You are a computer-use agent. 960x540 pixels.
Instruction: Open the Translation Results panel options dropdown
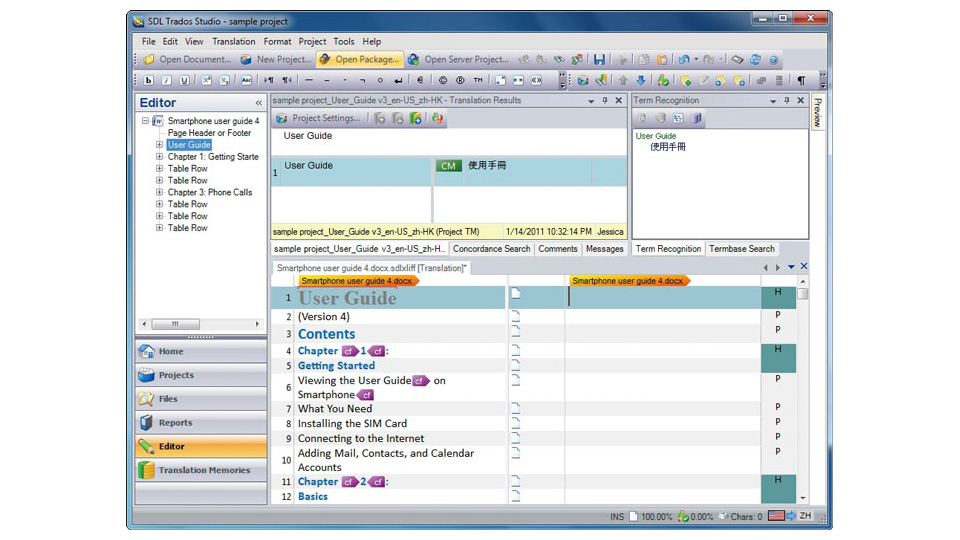tap(591, 100)
